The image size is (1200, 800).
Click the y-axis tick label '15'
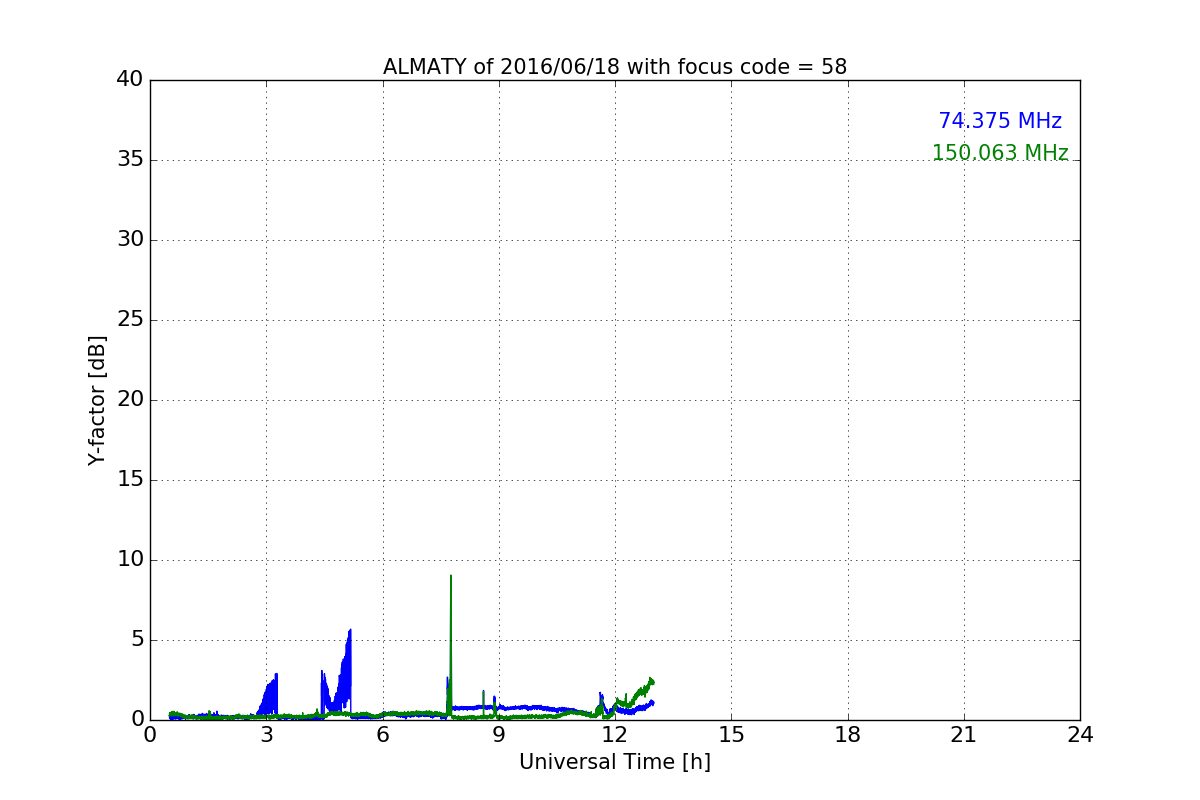tap(130, 480)
